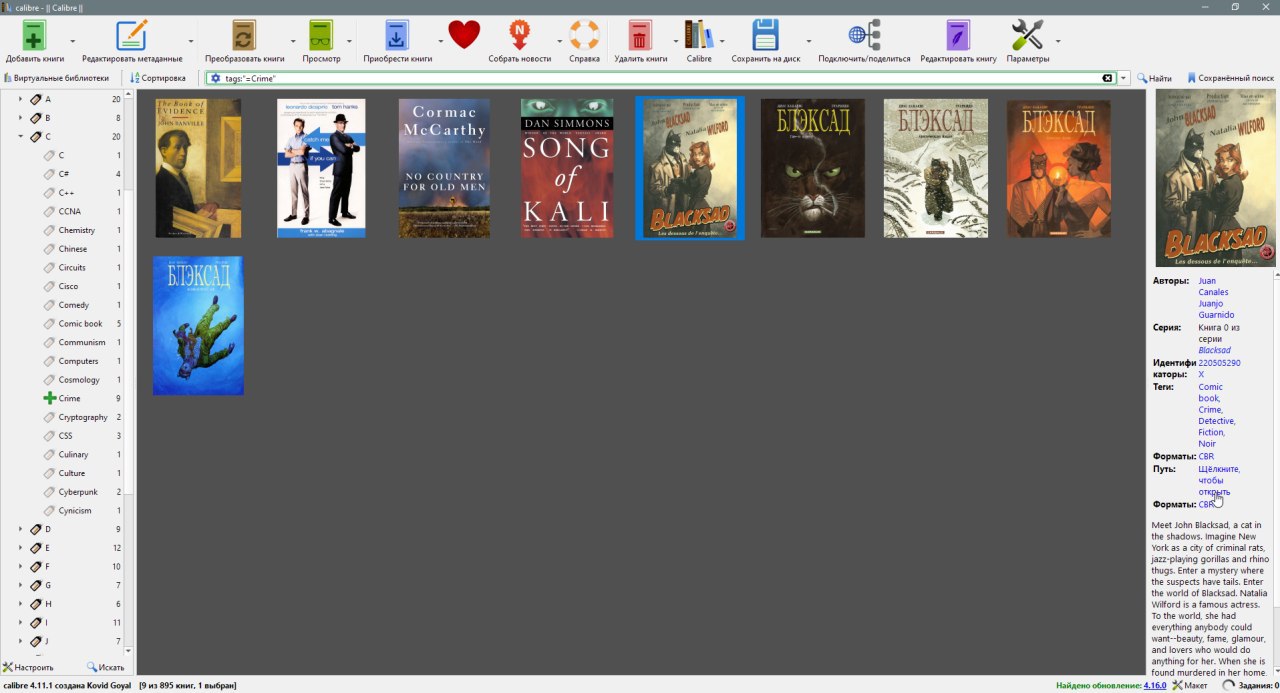
Task: Expand the D category in tag browser
Action: [x=20, y=529]
